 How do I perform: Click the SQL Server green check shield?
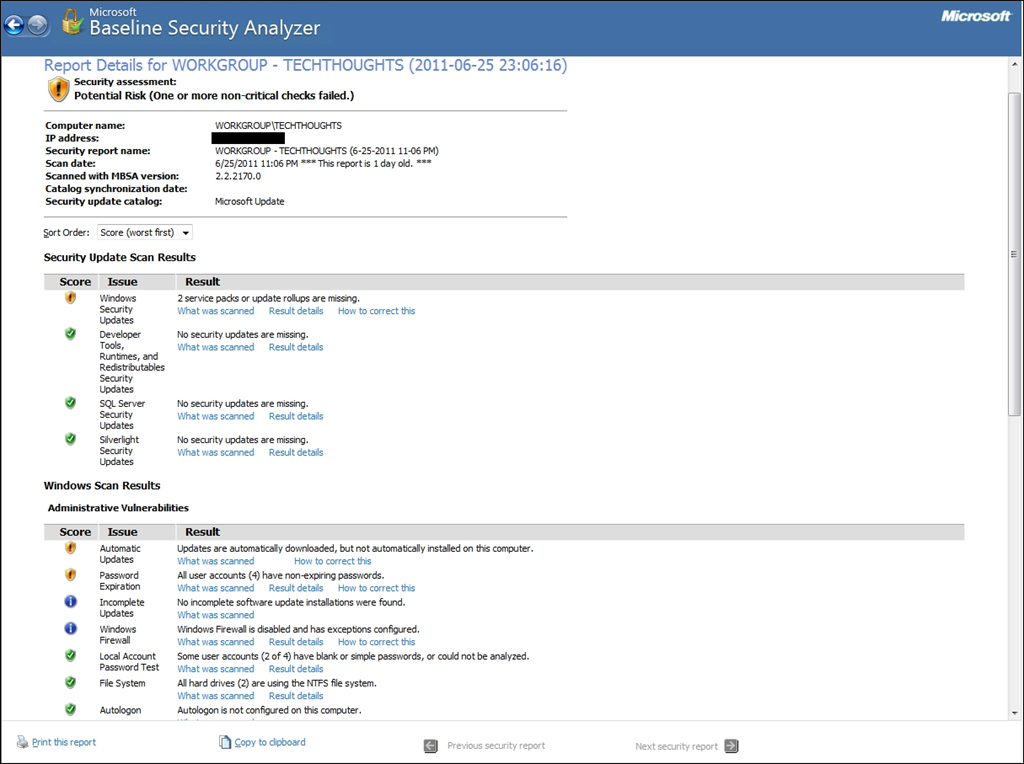[x=71, y=403]
